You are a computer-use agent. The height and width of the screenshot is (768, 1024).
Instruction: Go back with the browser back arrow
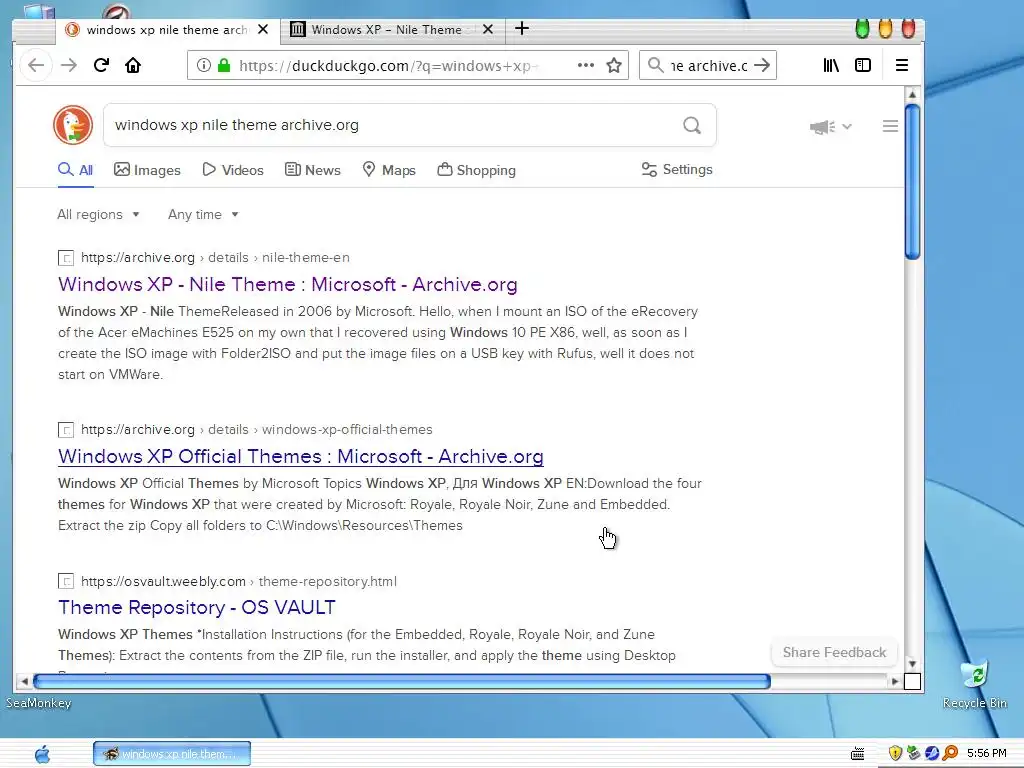click(x=36, y=65)
